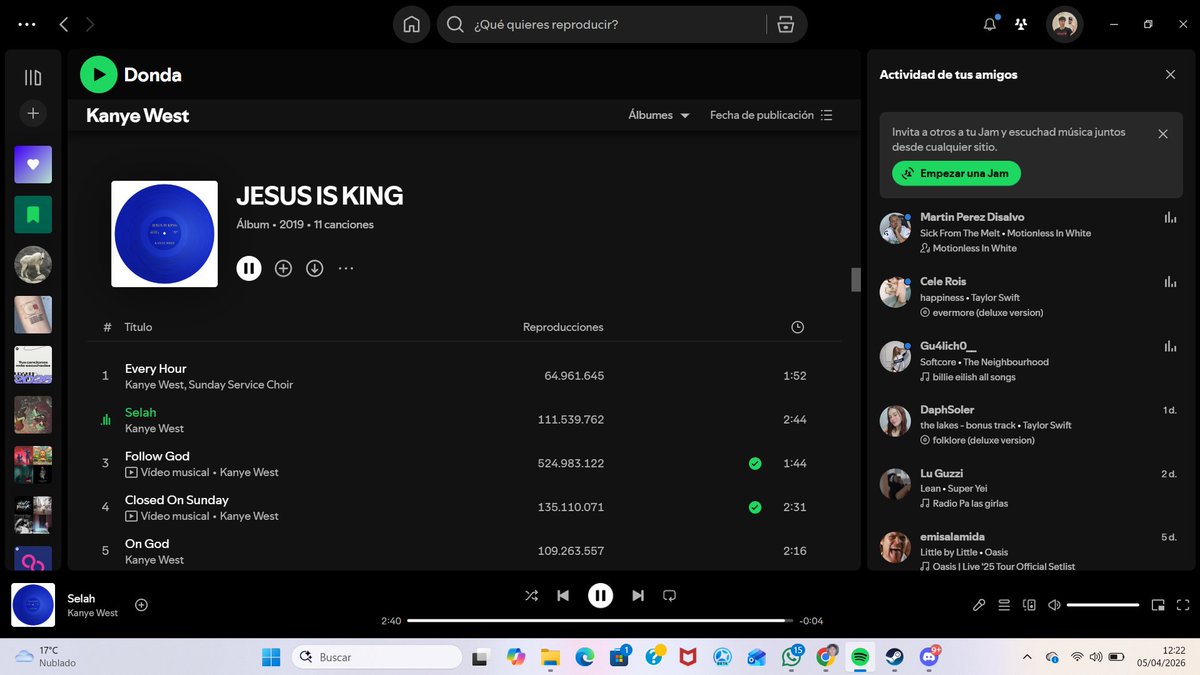Open the lyrics microphone icon

tap(979, 605)
